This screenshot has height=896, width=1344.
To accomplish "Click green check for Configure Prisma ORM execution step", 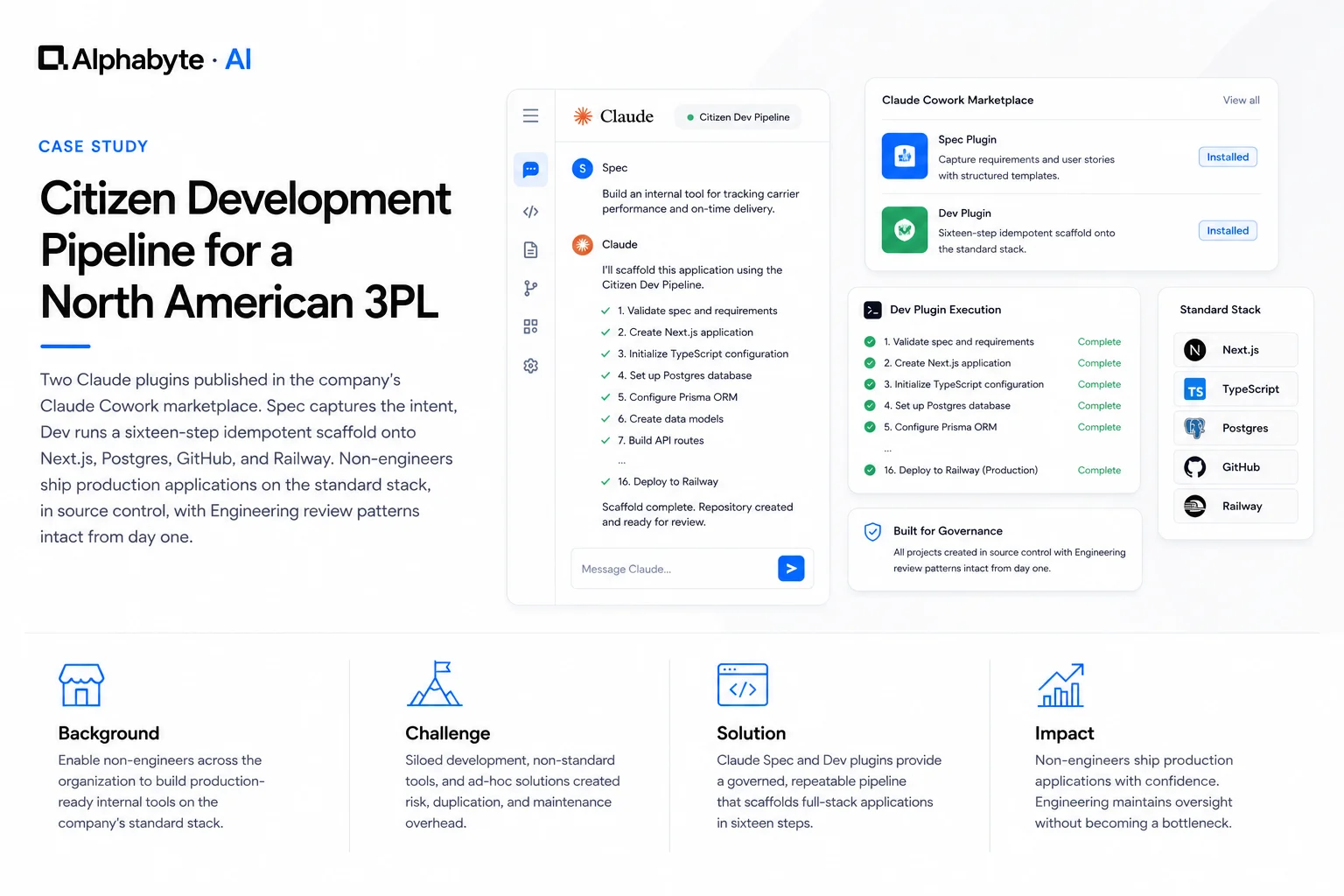I will (x=870, y=427).
